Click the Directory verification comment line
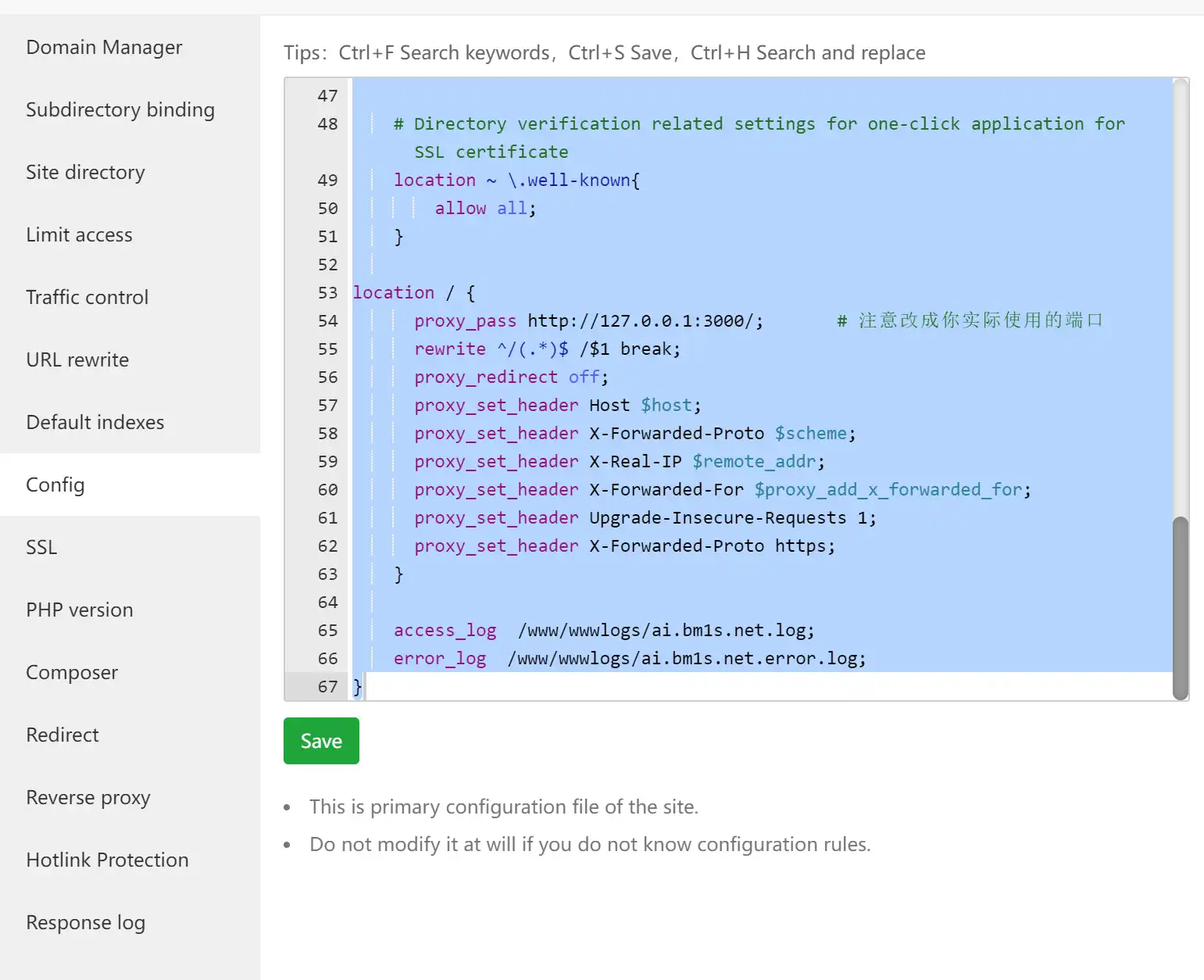This screenshot has height=980, width=1204. [759, 123]
